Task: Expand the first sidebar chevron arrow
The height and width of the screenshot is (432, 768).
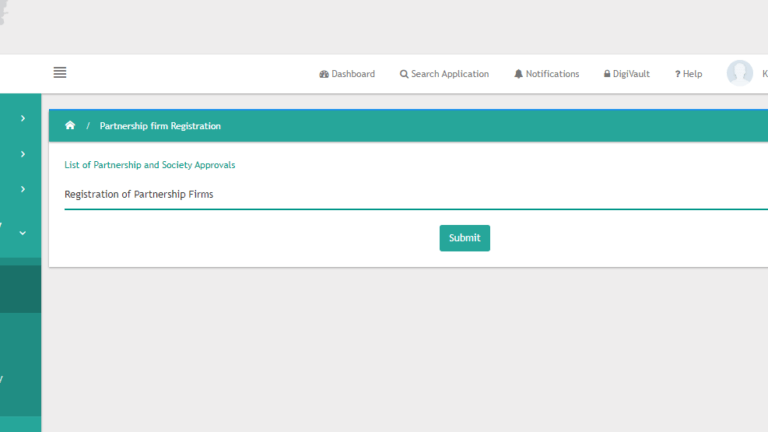Action: [x=22, y=119]
